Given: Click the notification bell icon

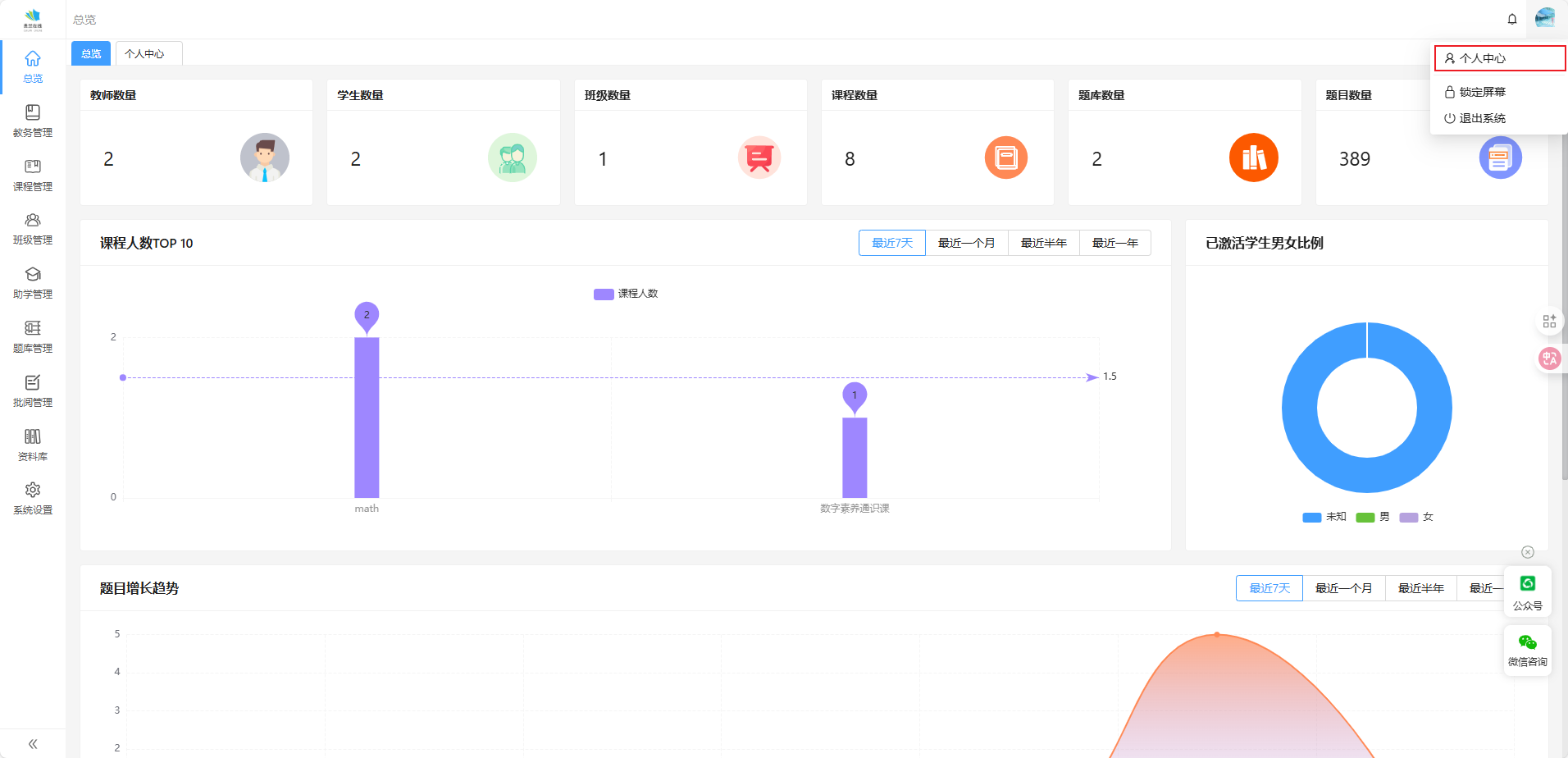Looking at the screenshot, I should [x=1512, y=19].
